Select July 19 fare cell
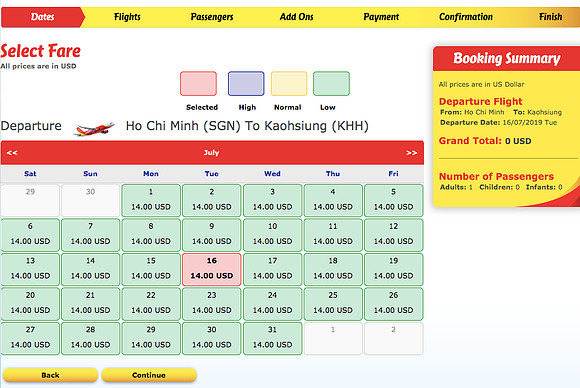580x388 pixels. pyautogui.click(x=394, y=269)
